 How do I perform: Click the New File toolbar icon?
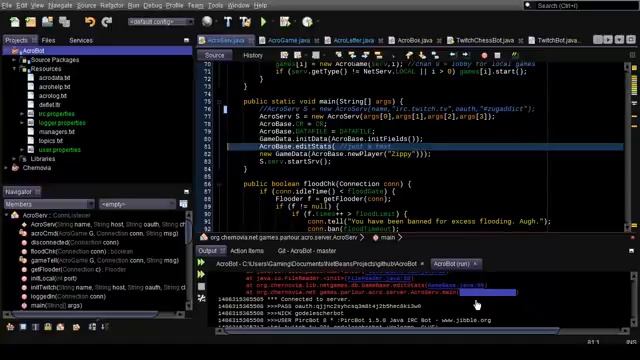[15, 22]
